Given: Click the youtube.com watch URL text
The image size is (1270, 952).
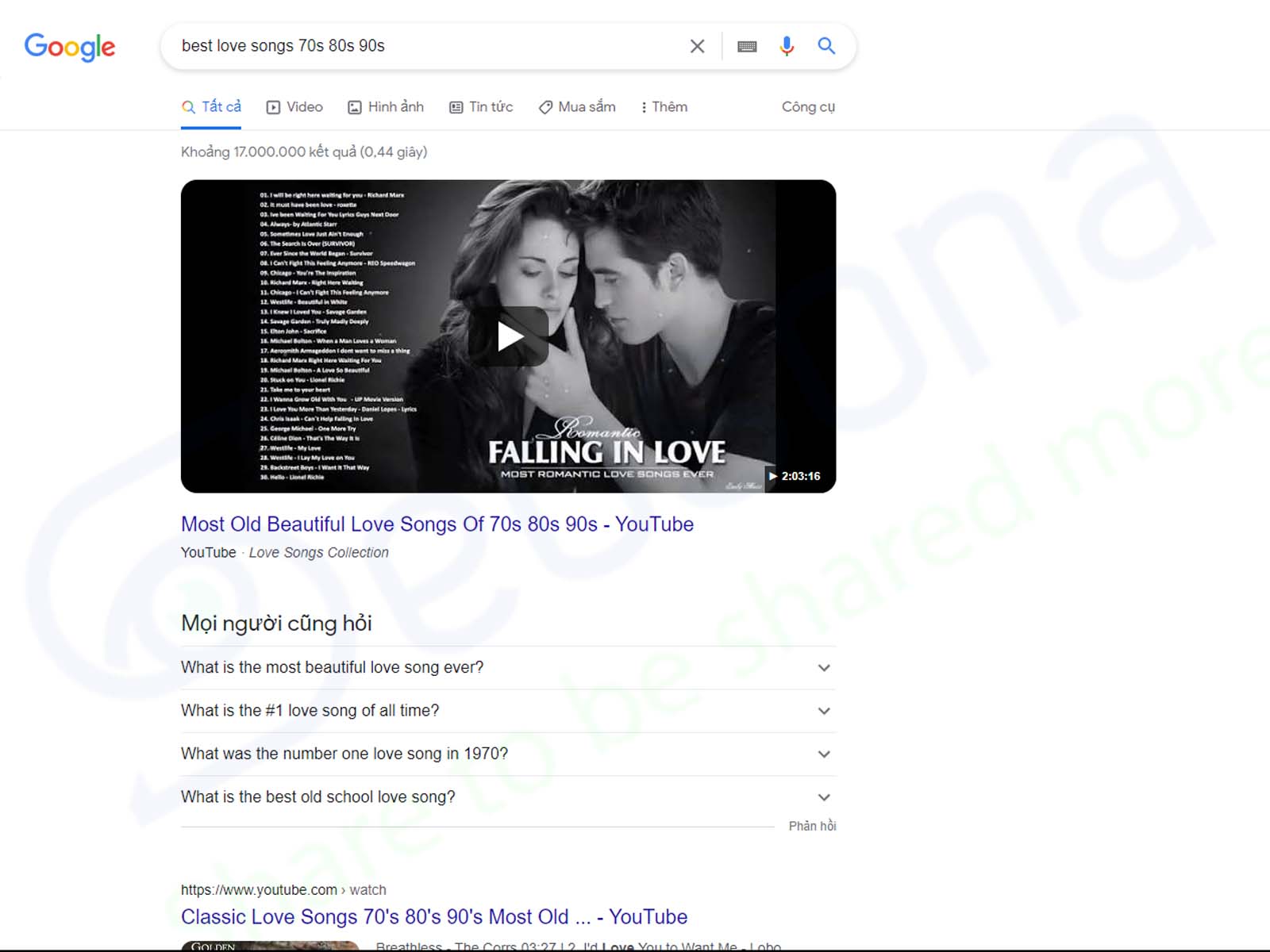Looking at the screenshot, I should pyautogui.click(x=283, y=890).
